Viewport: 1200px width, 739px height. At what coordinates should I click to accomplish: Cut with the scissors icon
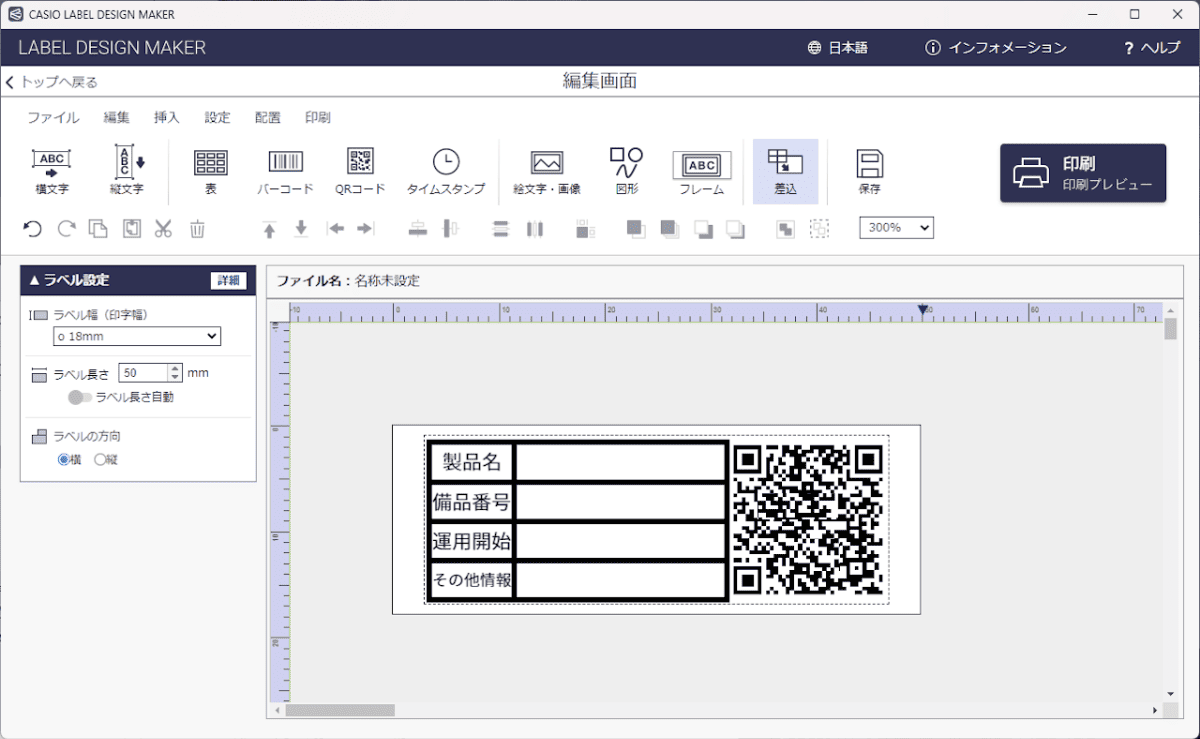tap(164, 229)
